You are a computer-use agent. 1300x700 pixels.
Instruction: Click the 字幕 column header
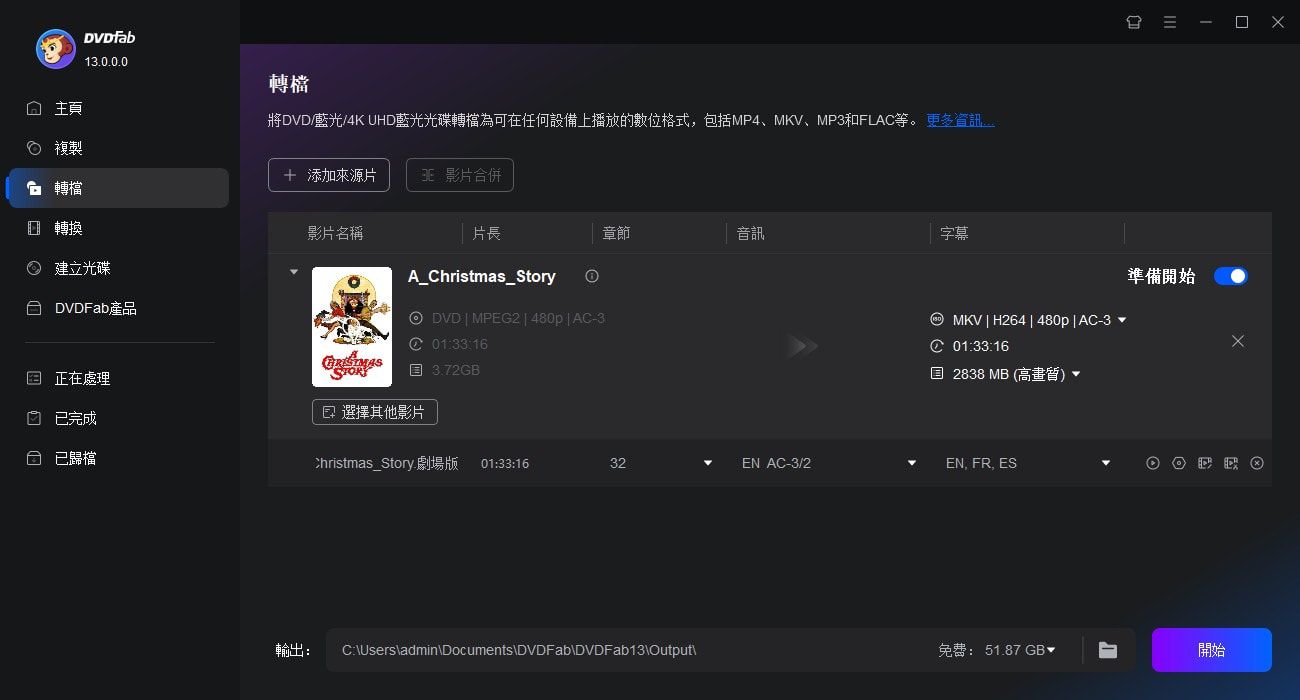pyautogui.click(x=954, y=233)
